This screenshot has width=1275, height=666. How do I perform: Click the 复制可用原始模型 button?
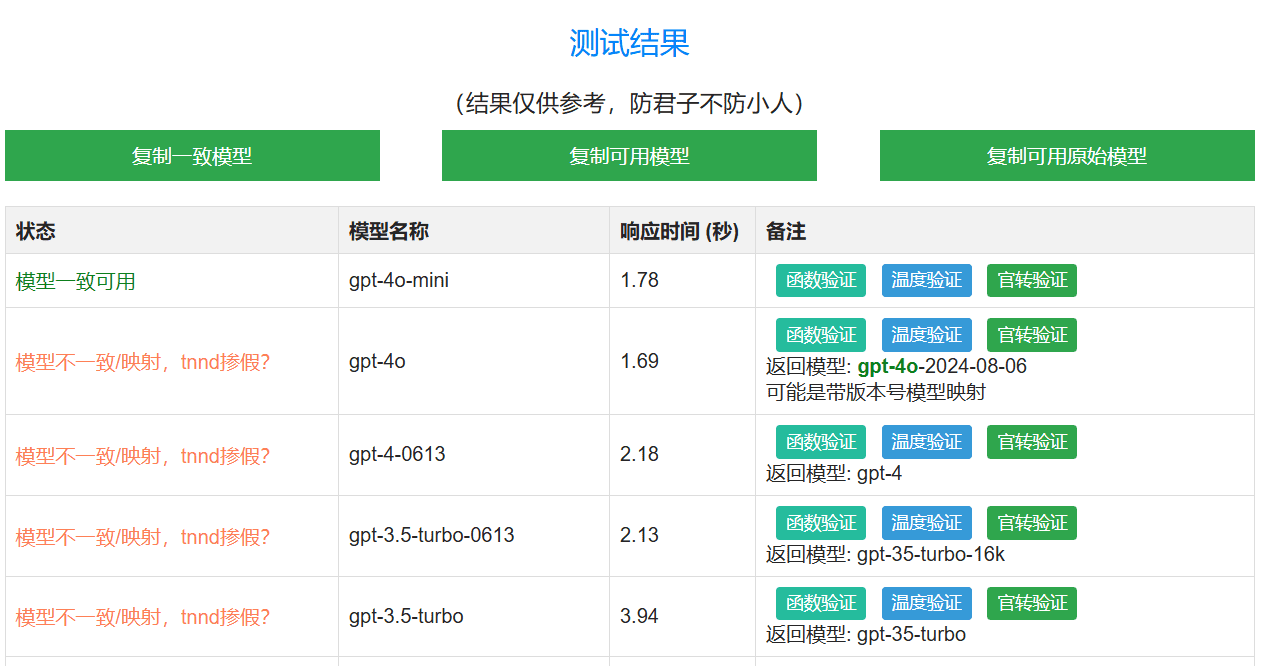pos(1067,156)
